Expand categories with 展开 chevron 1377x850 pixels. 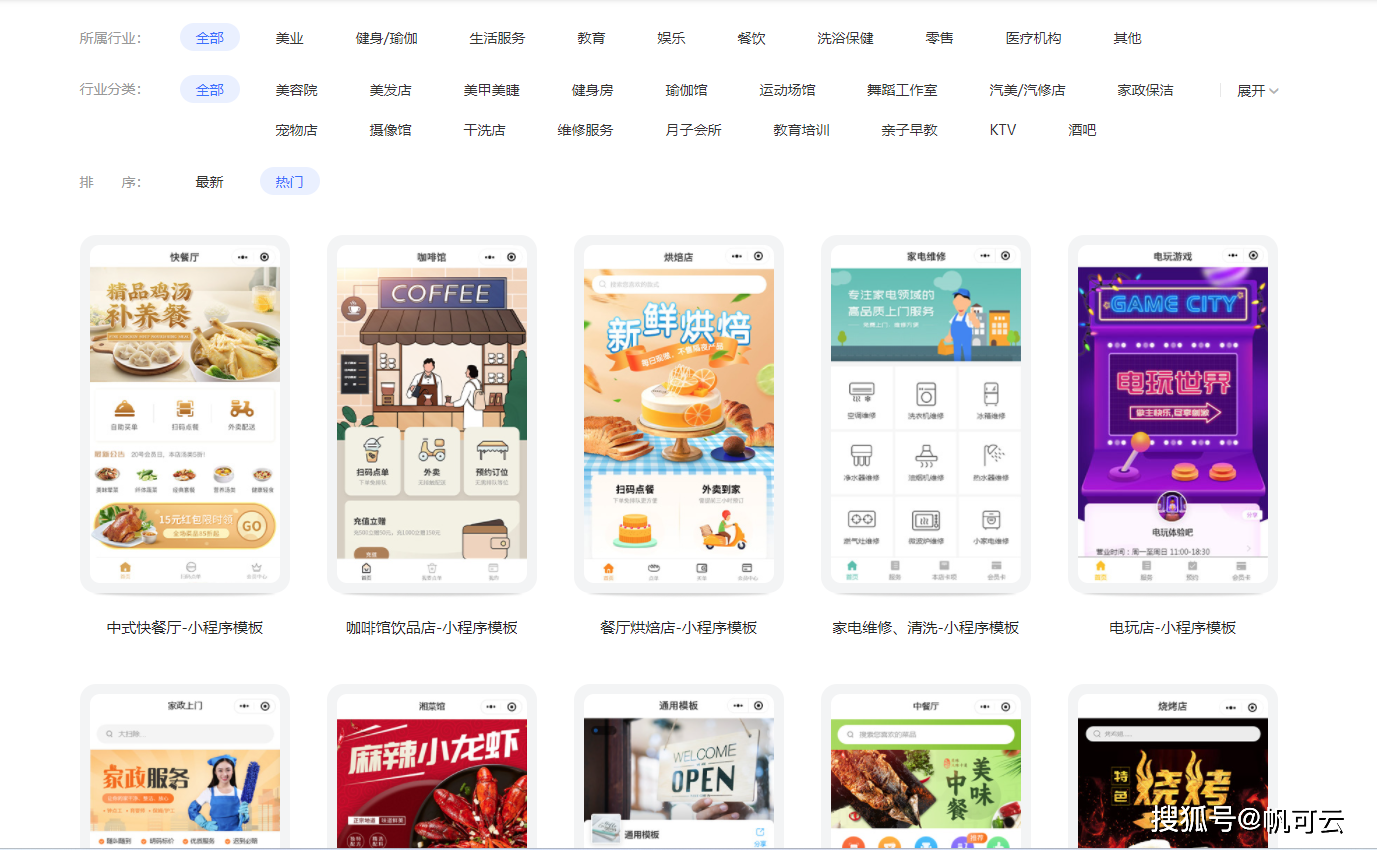point(1258,91)
